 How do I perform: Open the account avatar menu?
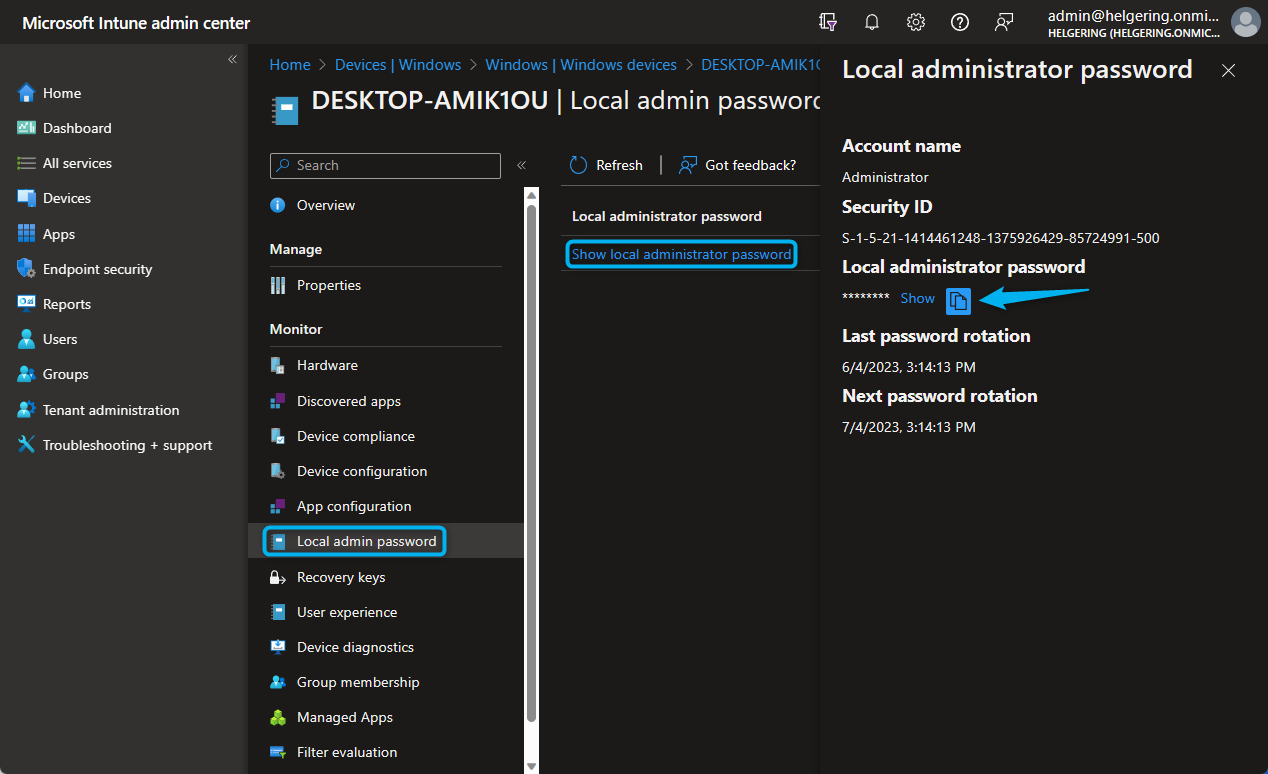(1245, 22)
